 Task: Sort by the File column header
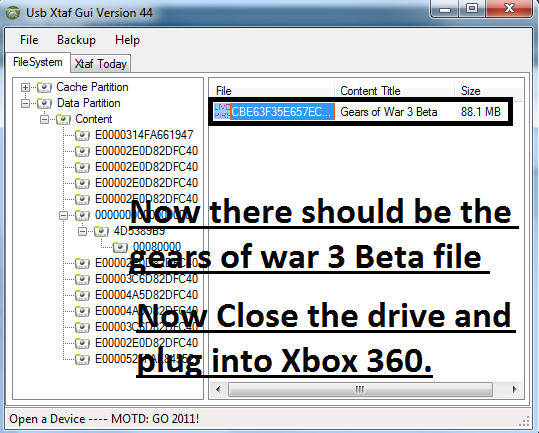[272, 91]
